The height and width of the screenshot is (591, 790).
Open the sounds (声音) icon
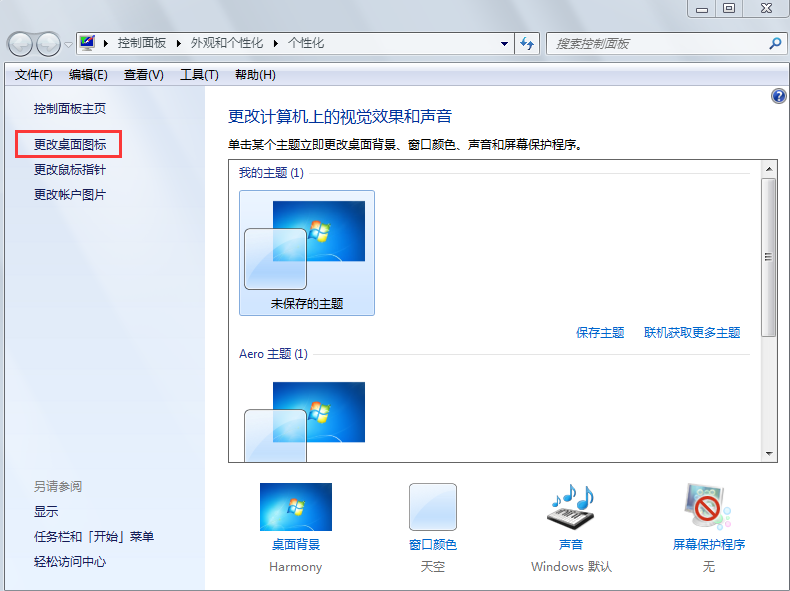(570, 507)
